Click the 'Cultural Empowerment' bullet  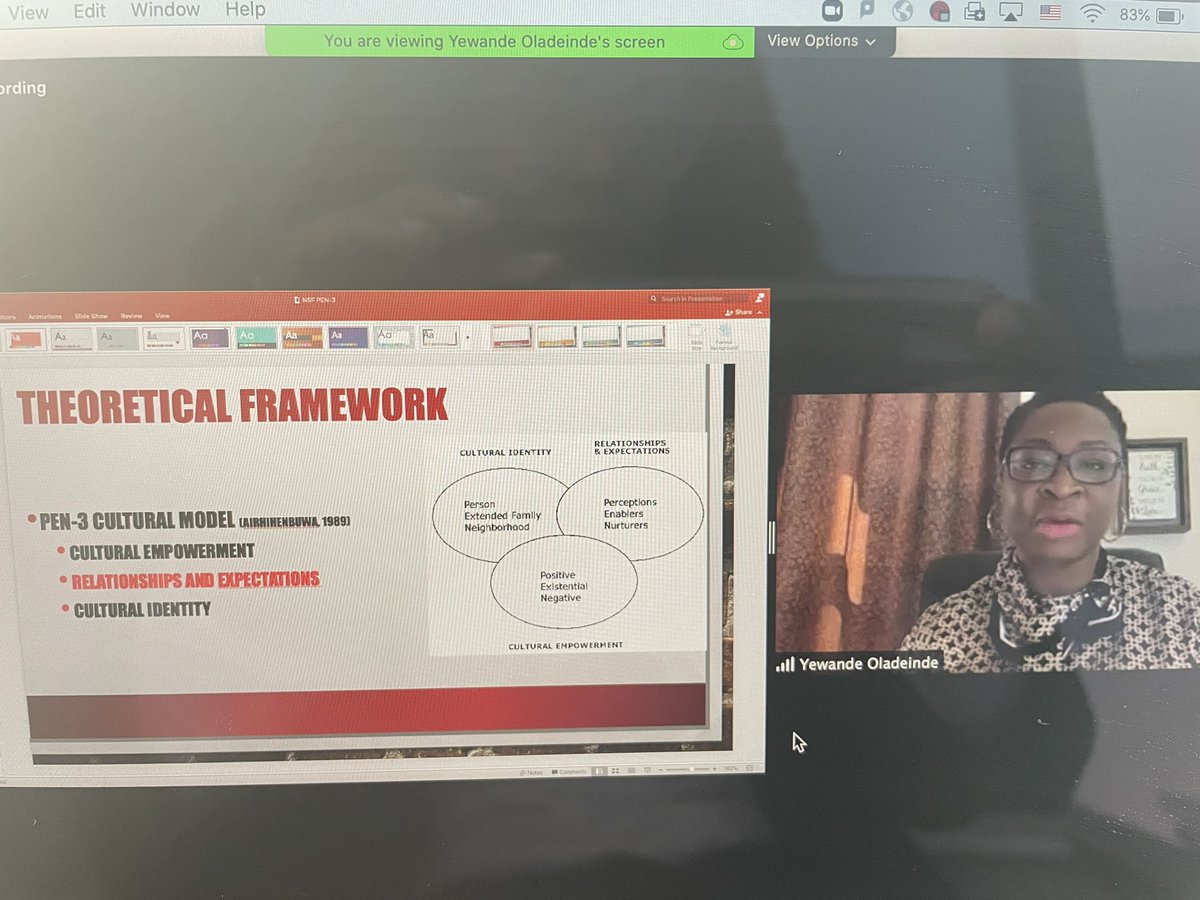tap(161, 551)
